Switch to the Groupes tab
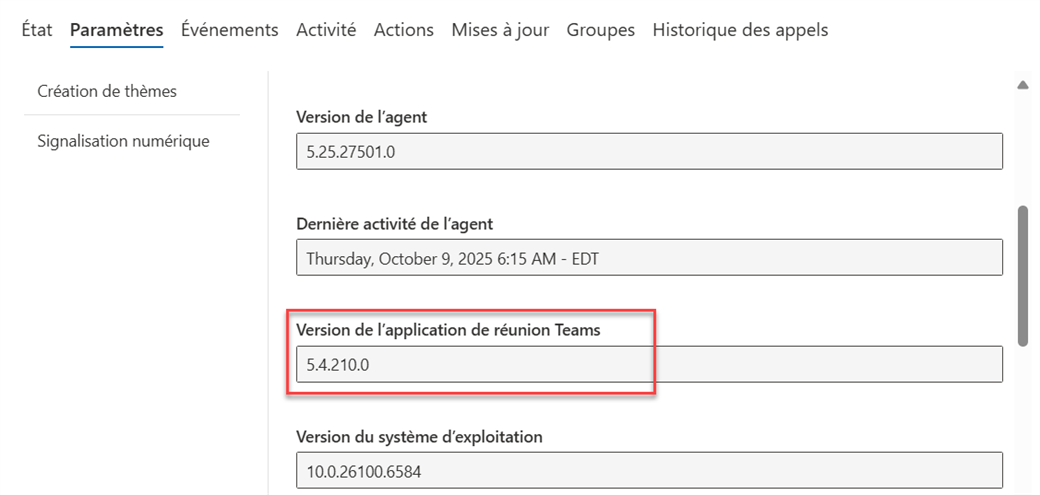 point(600,30)
